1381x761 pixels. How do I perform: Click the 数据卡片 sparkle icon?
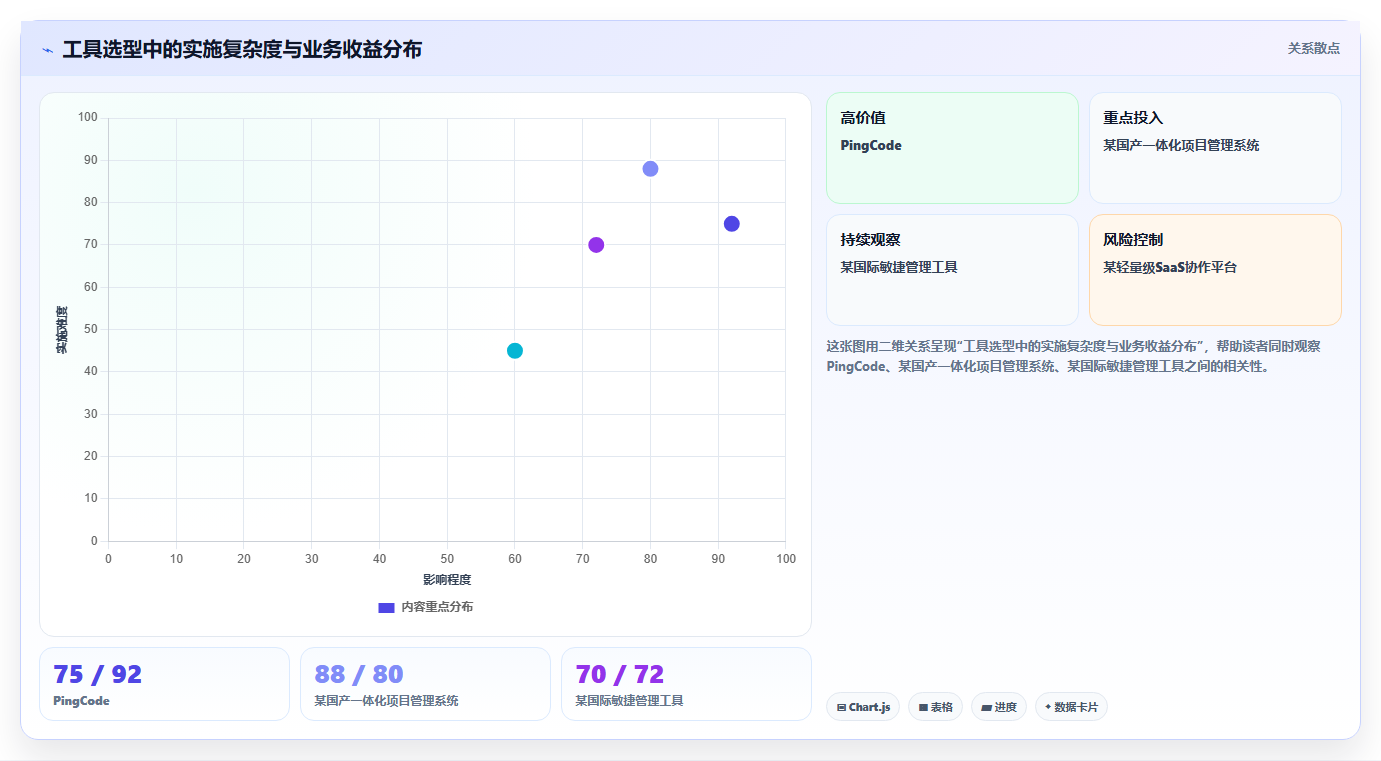coord(1048,707)
